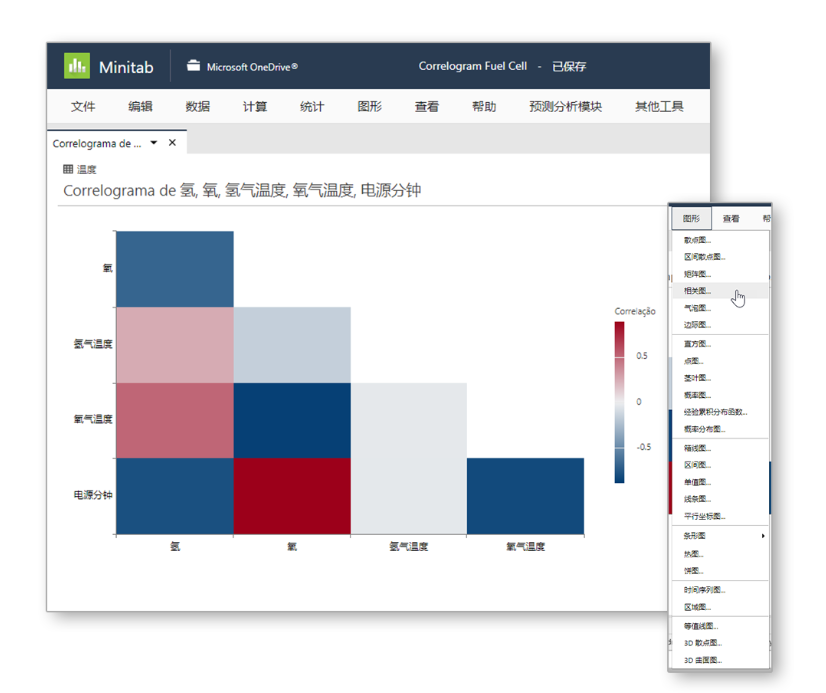Open the 其他工具 menu
This screenshot has height=693, width=826.
click(659, 107)
